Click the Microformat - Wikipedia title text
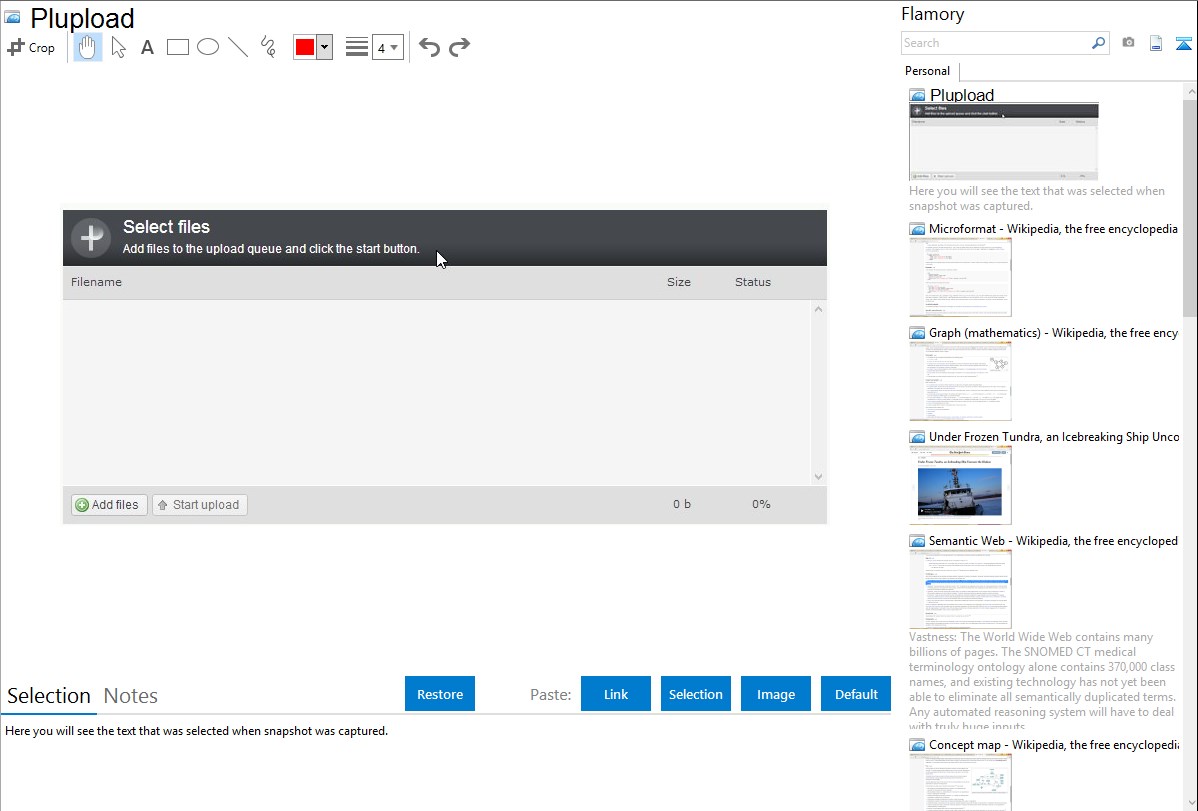Screen dimensions: 1198x811 [x=1053, y=229]
